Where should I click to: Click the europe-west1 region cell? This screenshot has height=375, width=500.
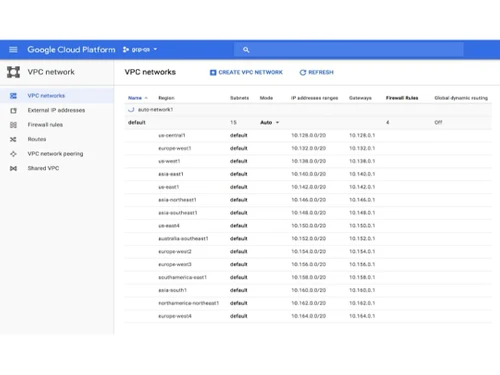(x=175, y=148)
